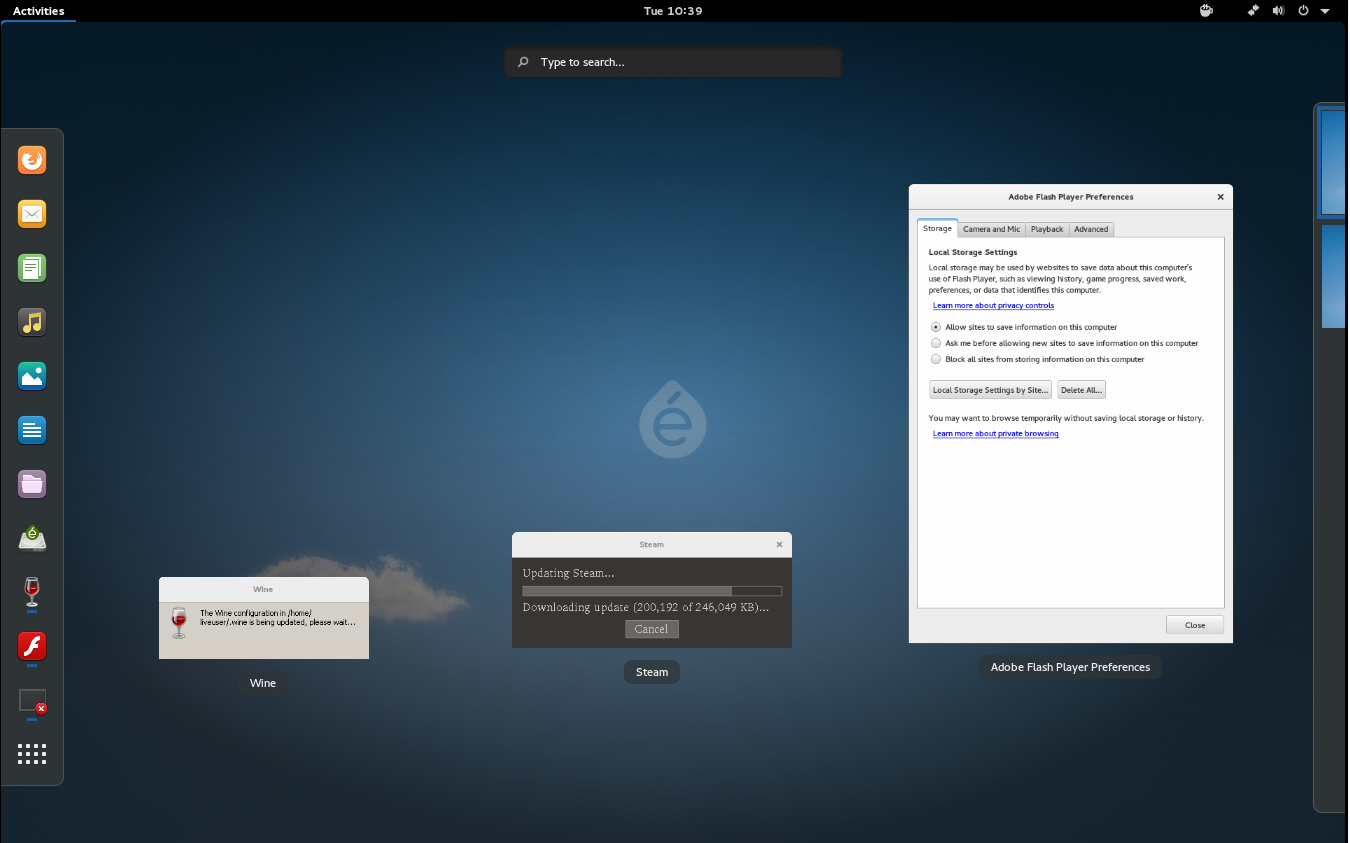This screenshot has width=1350, height=843.
Task: Click the Wine glass icon in the dock
Action: pos(32,591)
